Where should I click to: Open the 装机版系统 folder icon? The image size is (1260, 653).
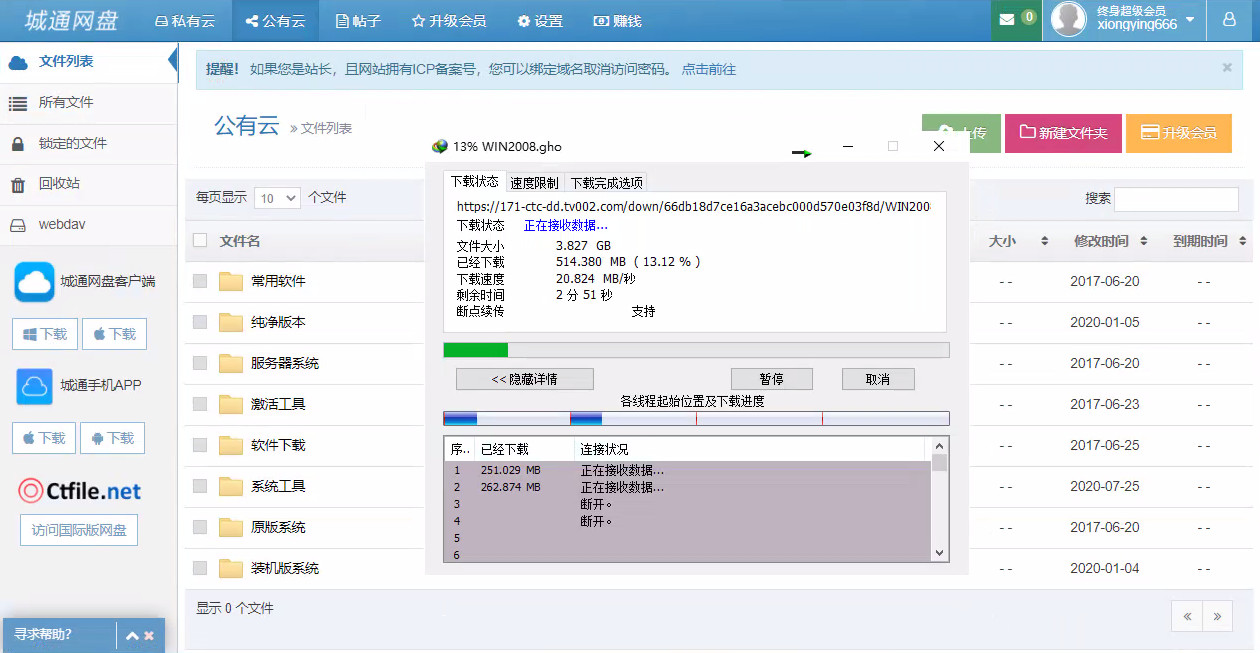(x=232, y=568)
